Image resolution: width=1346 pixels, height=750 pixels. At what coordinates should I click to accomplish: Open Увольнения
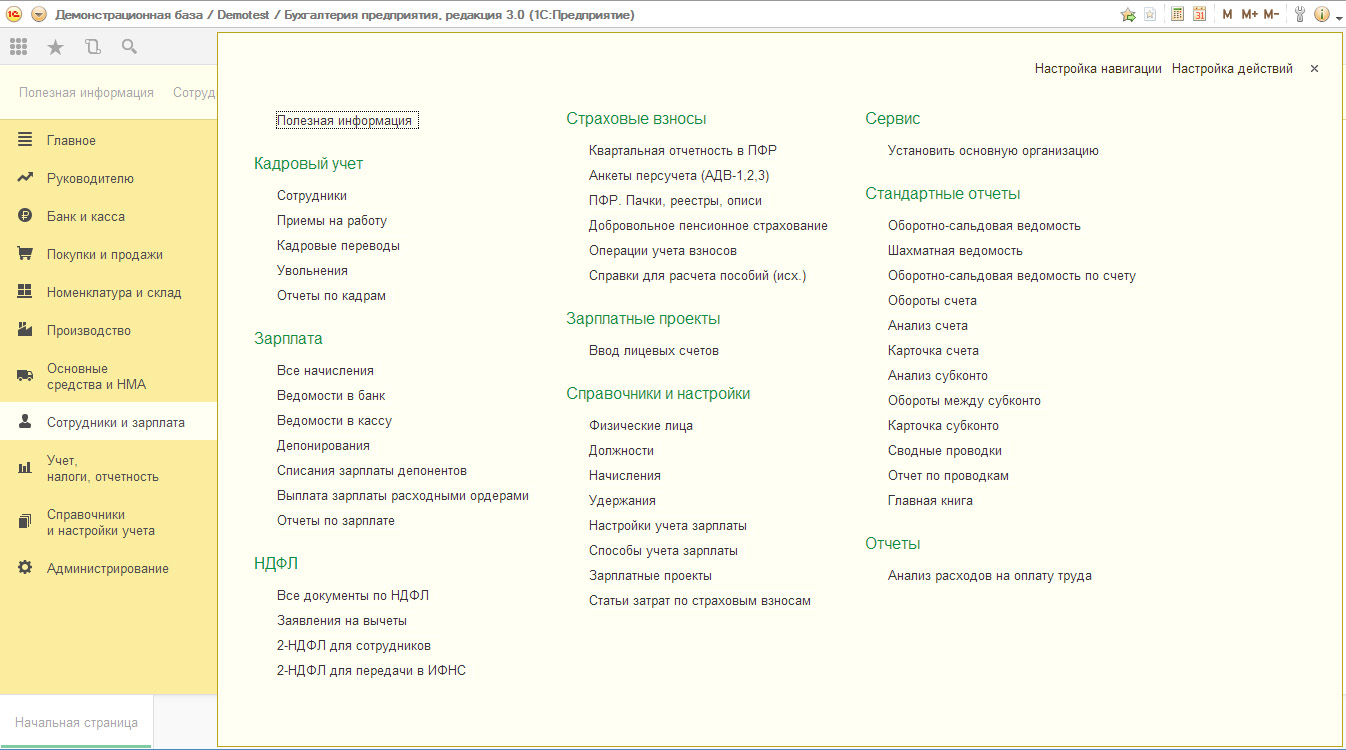tap(313, 271)
